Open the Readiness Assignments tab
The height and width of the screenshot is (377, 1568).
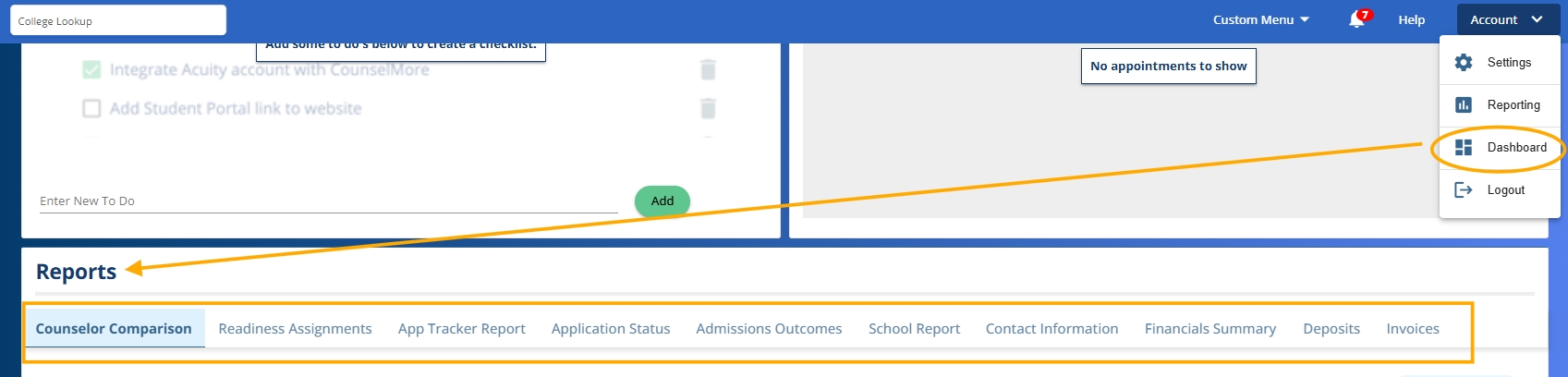pos(295,329)
